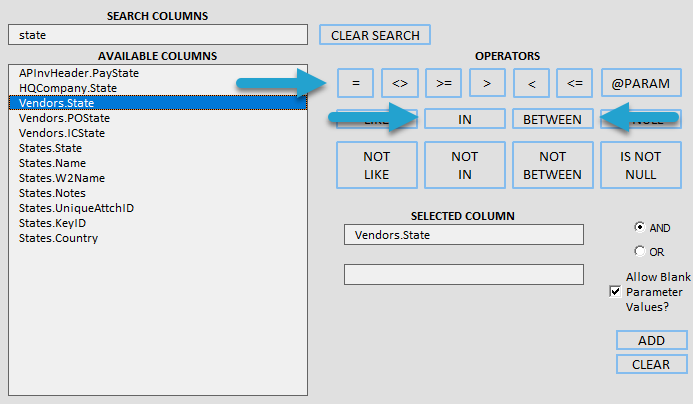Uncheck Allow Blank Parameter Values checkbox
Screen dimensions: 693x404
pos(615,291)
